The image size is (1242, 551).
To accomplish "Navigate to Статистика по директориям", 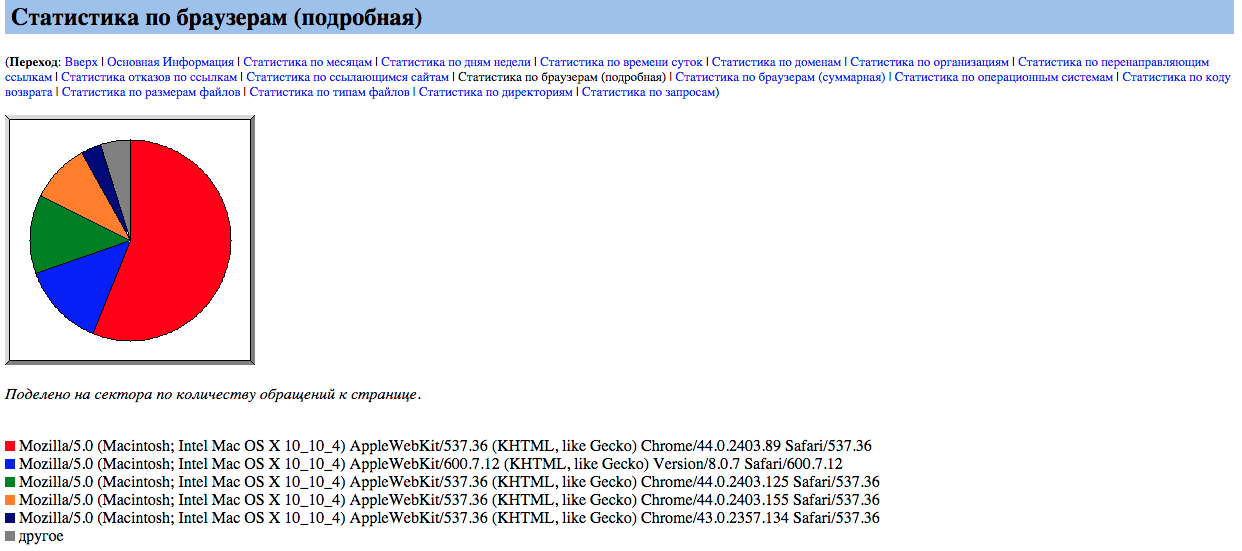I will [495, 92].
